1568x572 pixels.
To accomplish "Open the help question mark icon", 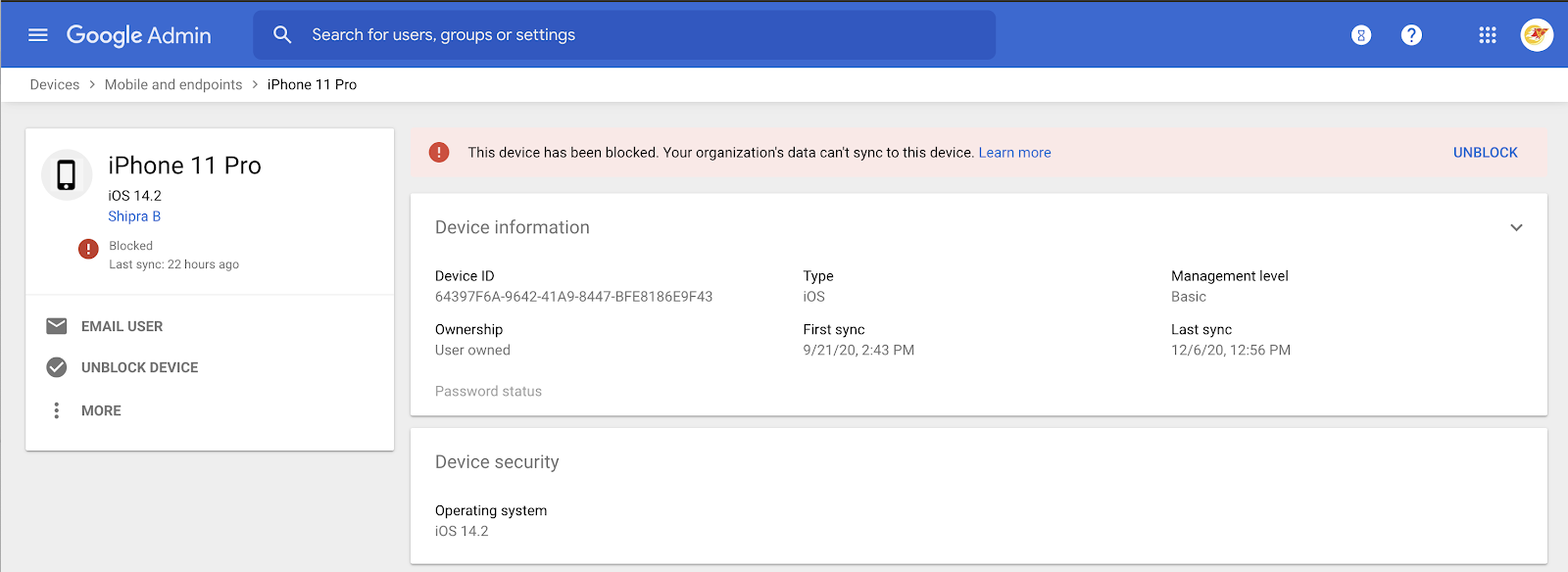I will (x=1411, y=35).
